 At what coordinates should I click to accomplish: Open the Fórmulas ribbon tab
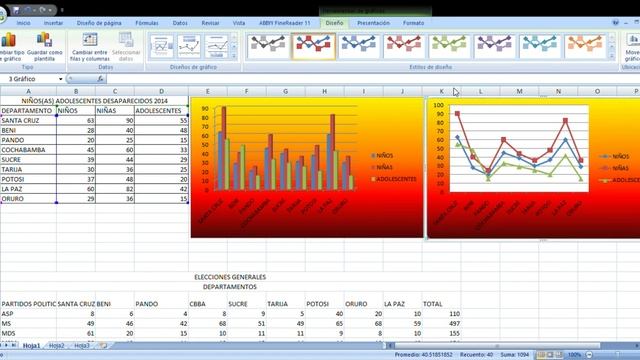coord(147,23)
